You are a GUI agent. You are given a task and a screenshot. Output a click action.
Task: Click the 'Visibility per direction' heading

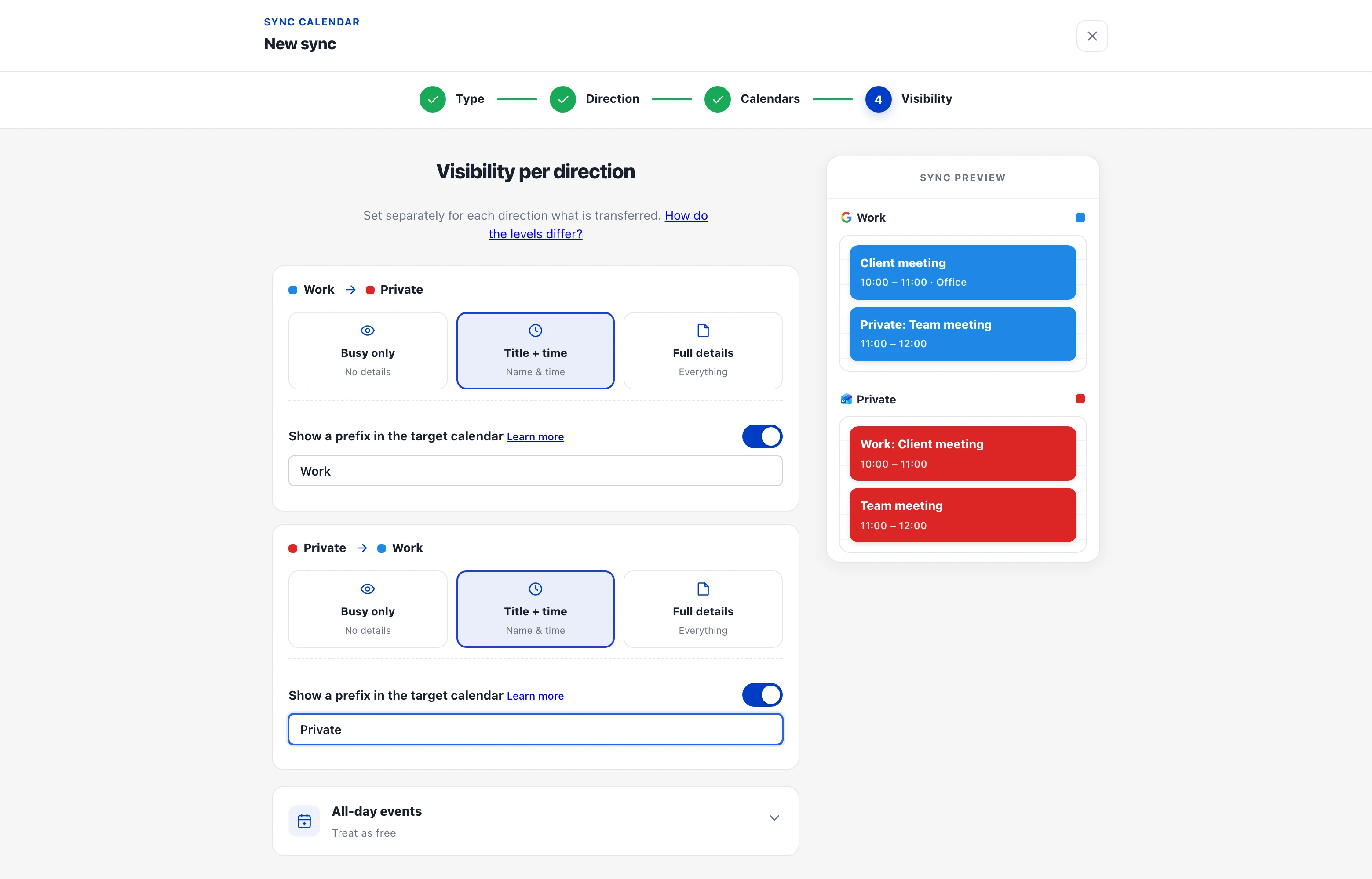coord(535,172)
